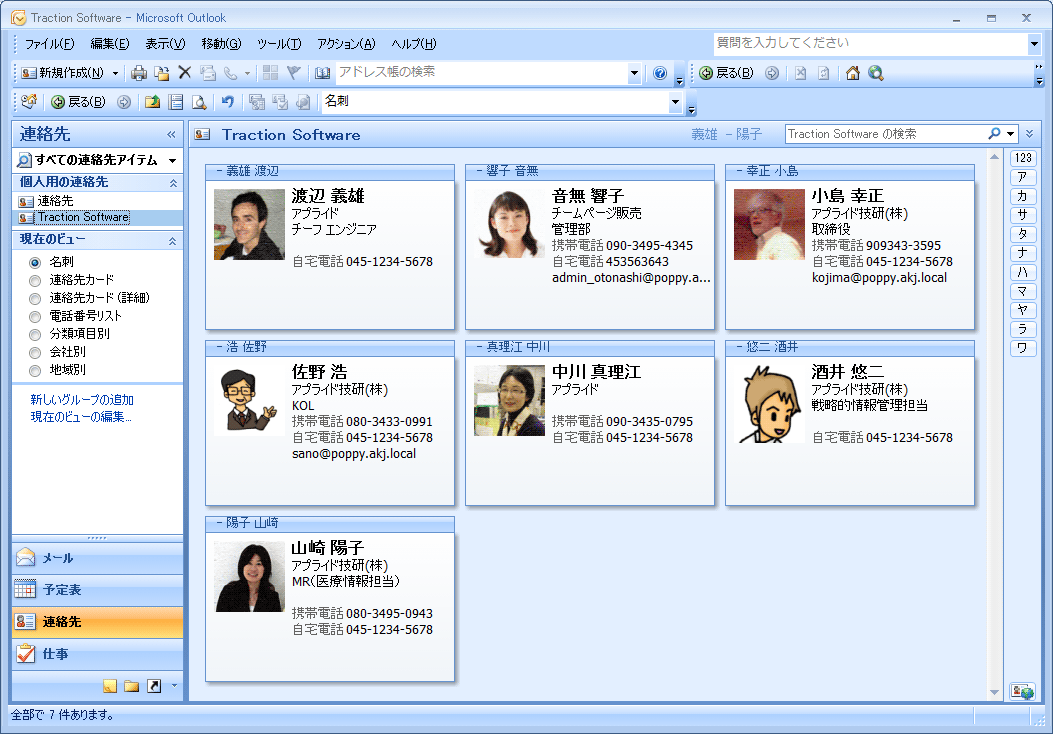Open the 予定表 calendar pane
The height and width of the screenshot is (734, 1053).
click(x=97, y=590)
